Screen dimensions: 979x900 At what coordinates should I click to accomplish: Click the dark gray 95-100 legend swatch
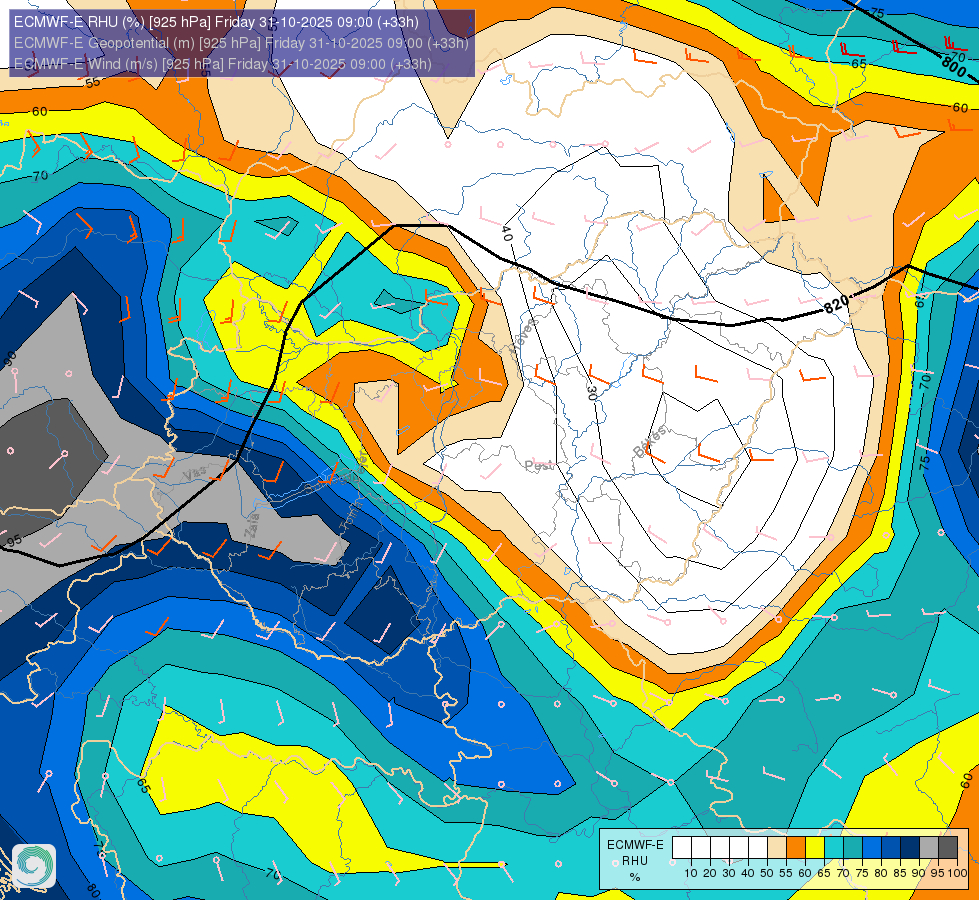pos(948,848)
